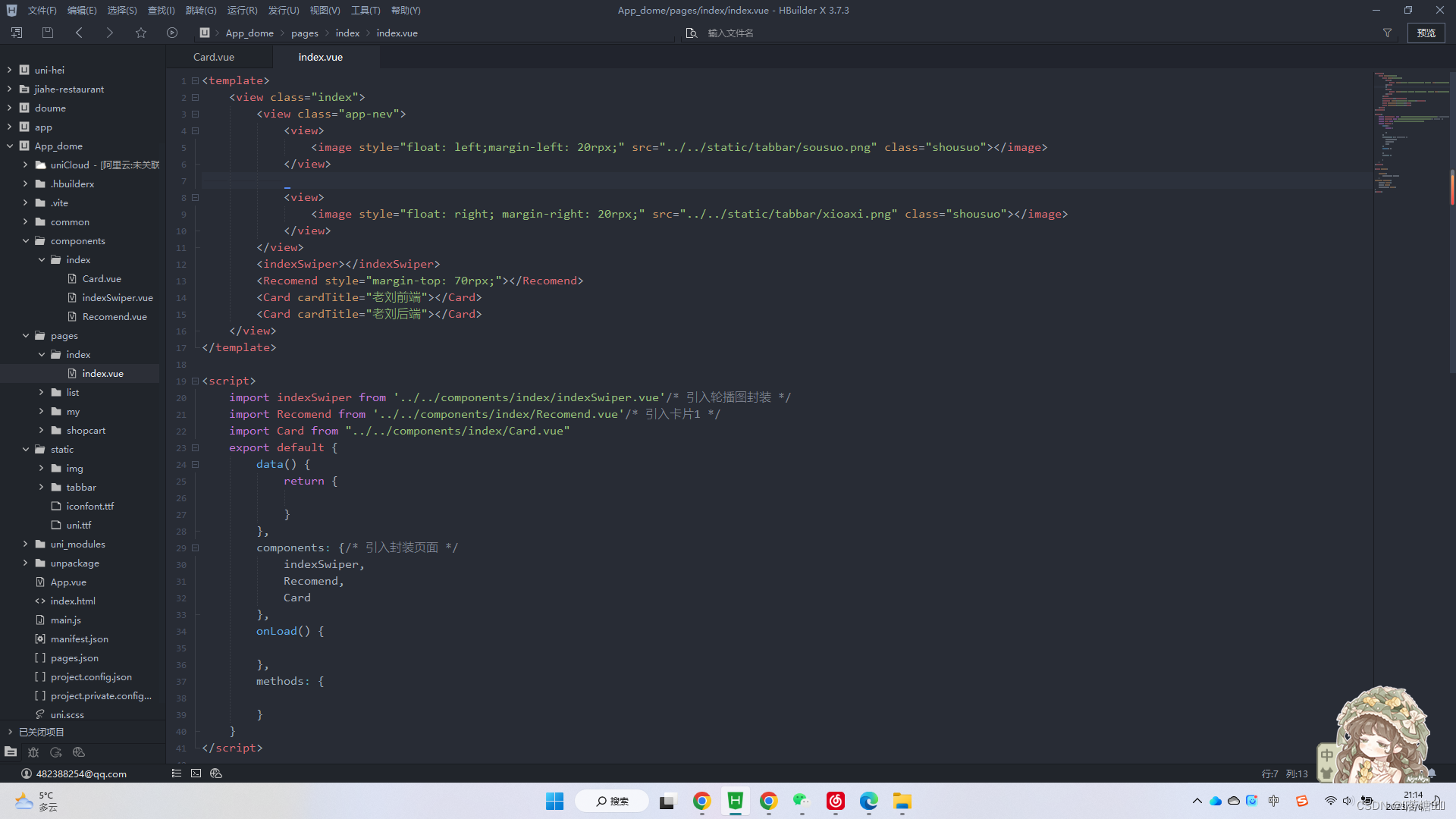The image size is (1456, 819).
Task: Click the 预览 preview button
Action: tap(1426, 33)
